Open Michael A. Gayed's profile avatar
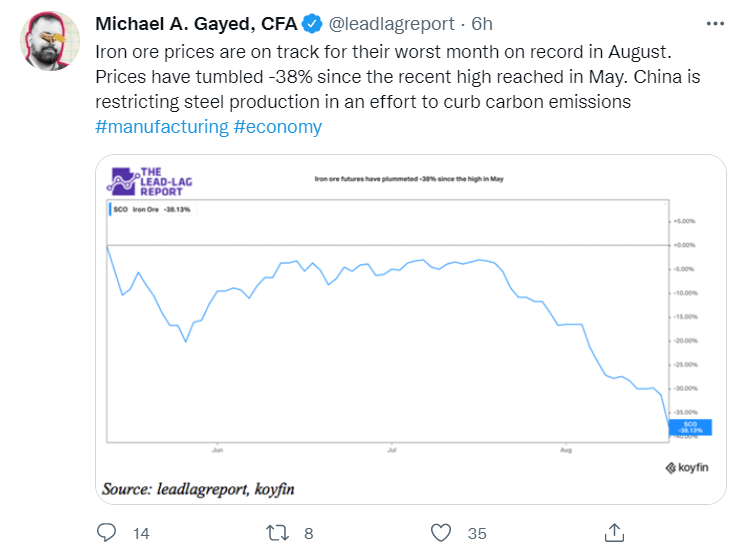Viewport: 748px width, 559px height. click(x=50, y=41)
